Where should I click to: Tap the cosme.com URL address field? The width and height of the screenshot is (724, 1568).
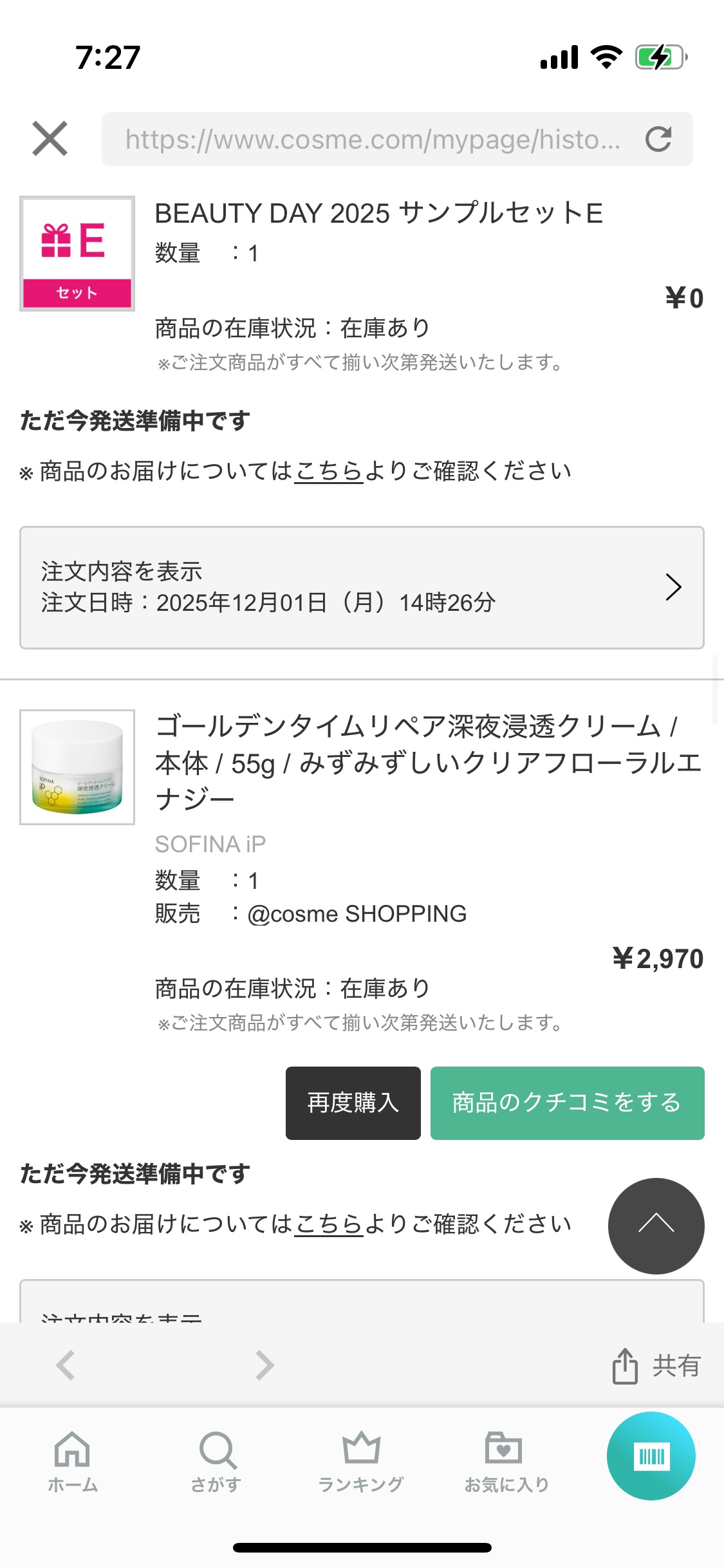coord(372,139)
